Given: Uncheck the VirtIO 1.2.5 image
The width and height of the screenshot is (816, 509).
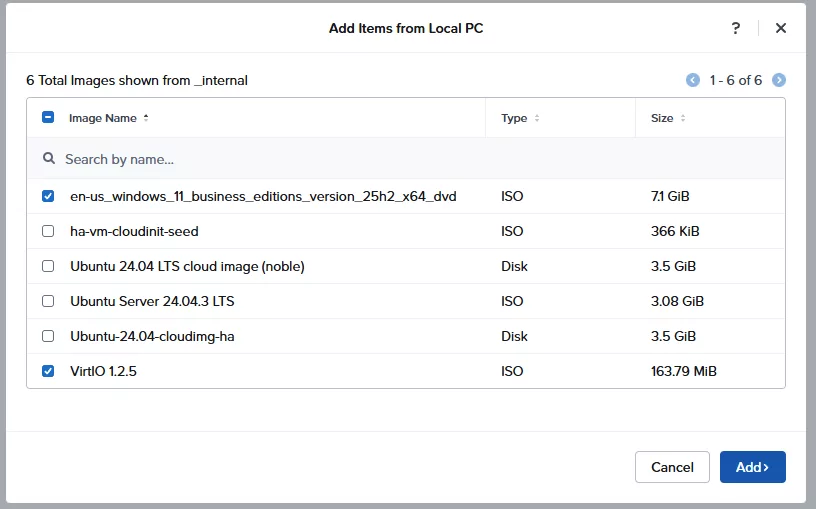Looking at the screenshot, I should (48, 371).
